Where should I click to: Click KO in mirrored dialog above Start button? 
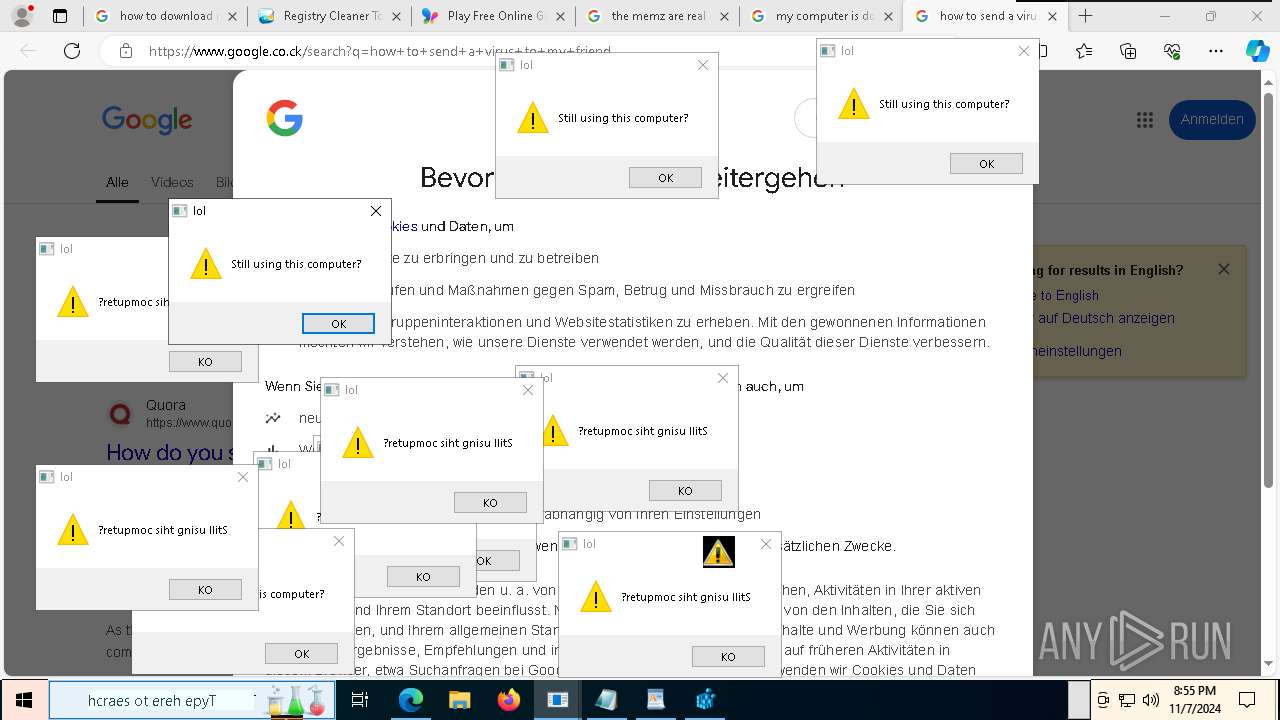pyautogui.click(x=205, y=590)
